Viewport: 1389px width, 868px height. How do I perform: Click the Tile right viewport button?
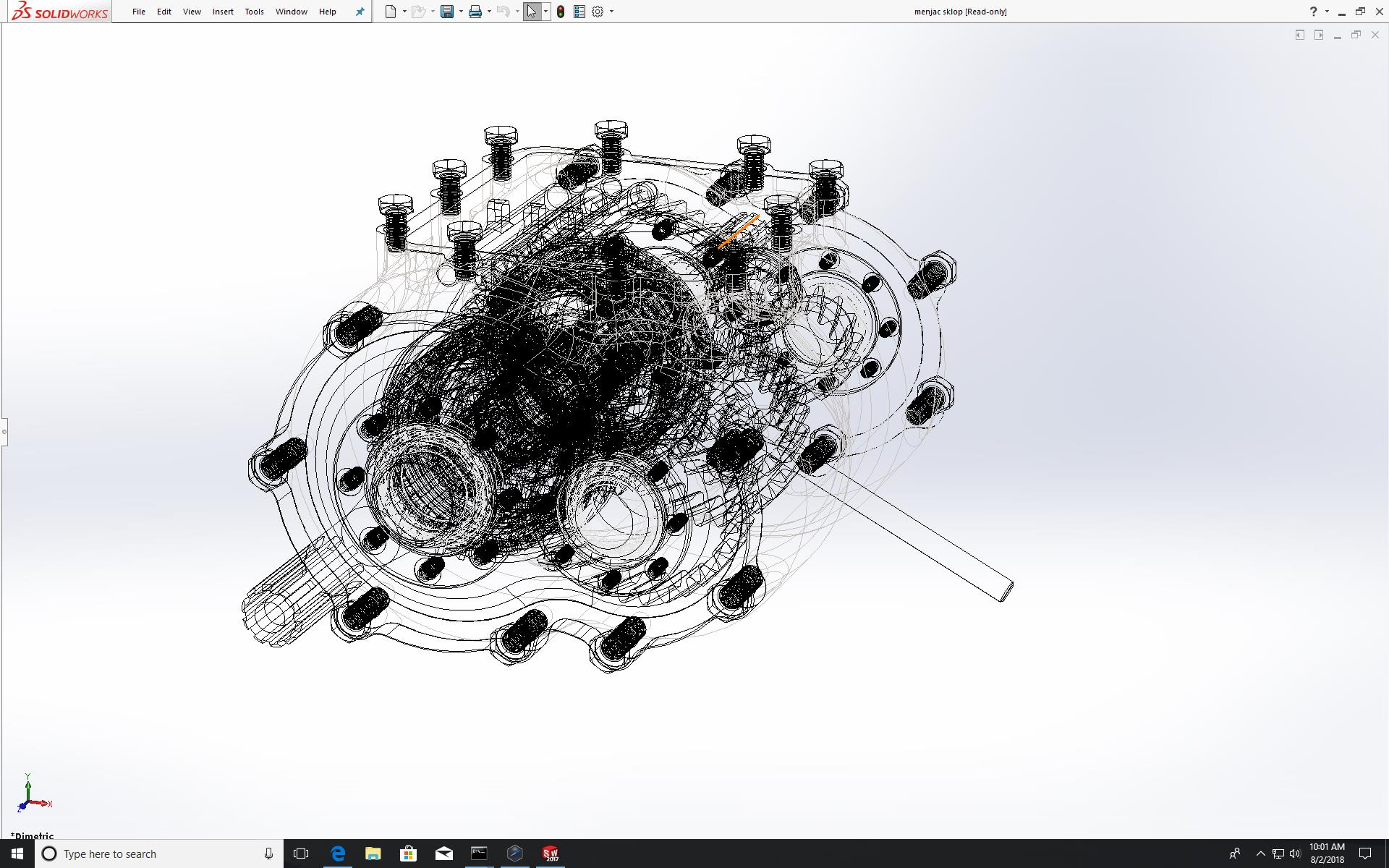(1319, 35)
